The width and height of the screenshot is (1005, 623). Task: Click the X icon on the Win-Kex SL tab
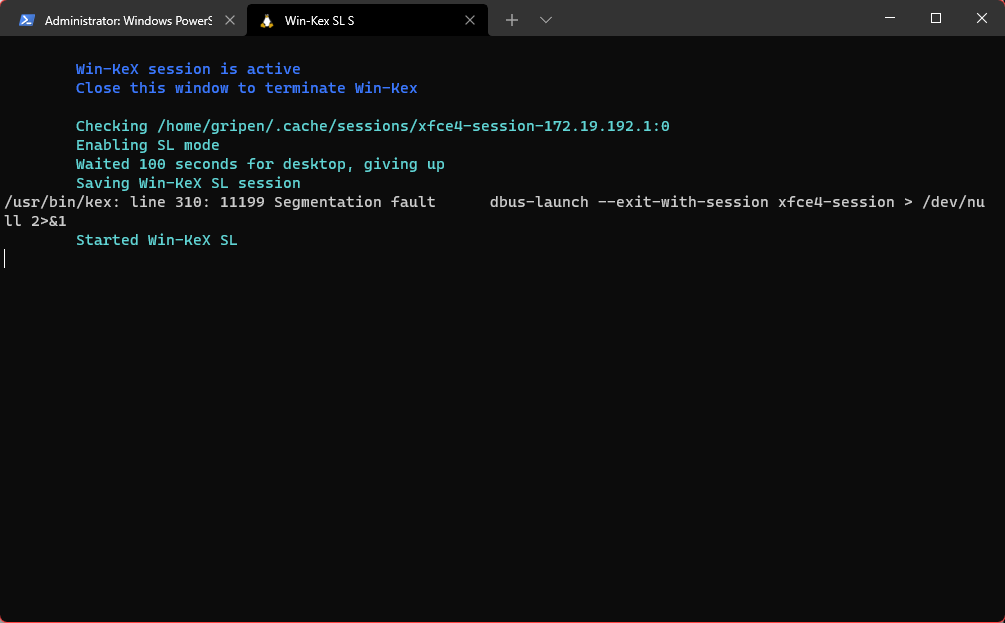(470, 19)
